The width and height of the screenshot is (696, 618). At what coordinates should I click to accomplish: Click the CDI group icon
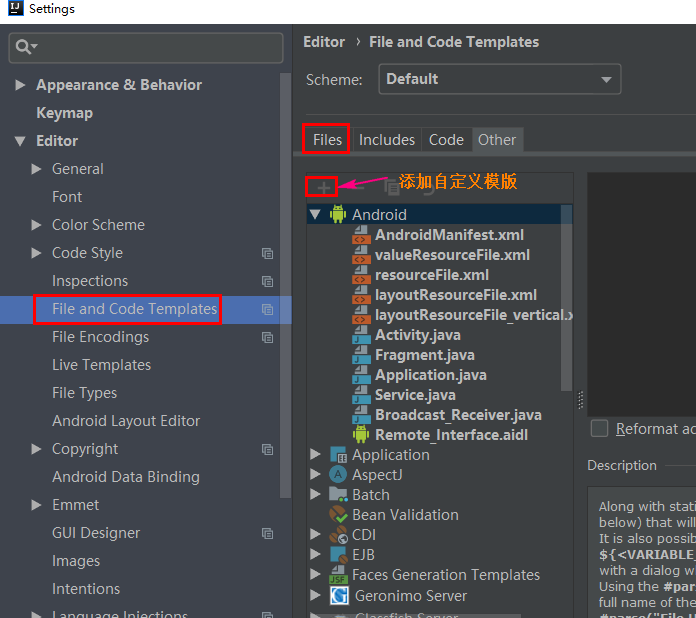tap(338, 535)
